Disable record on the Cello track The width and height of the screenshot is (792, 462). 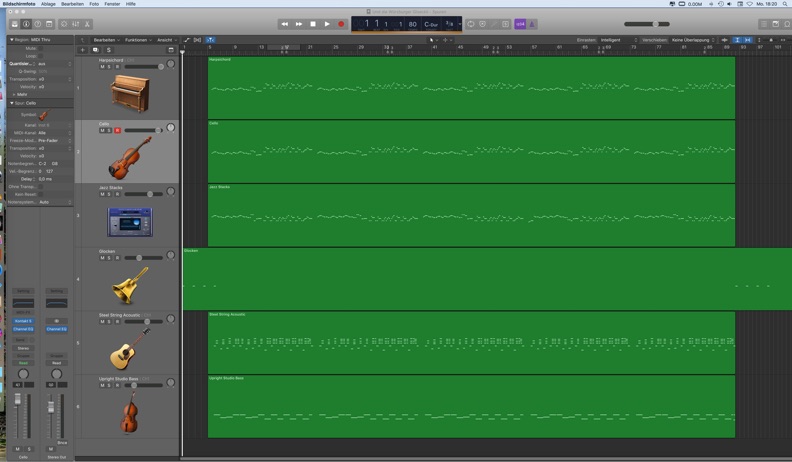pos(117,130)
